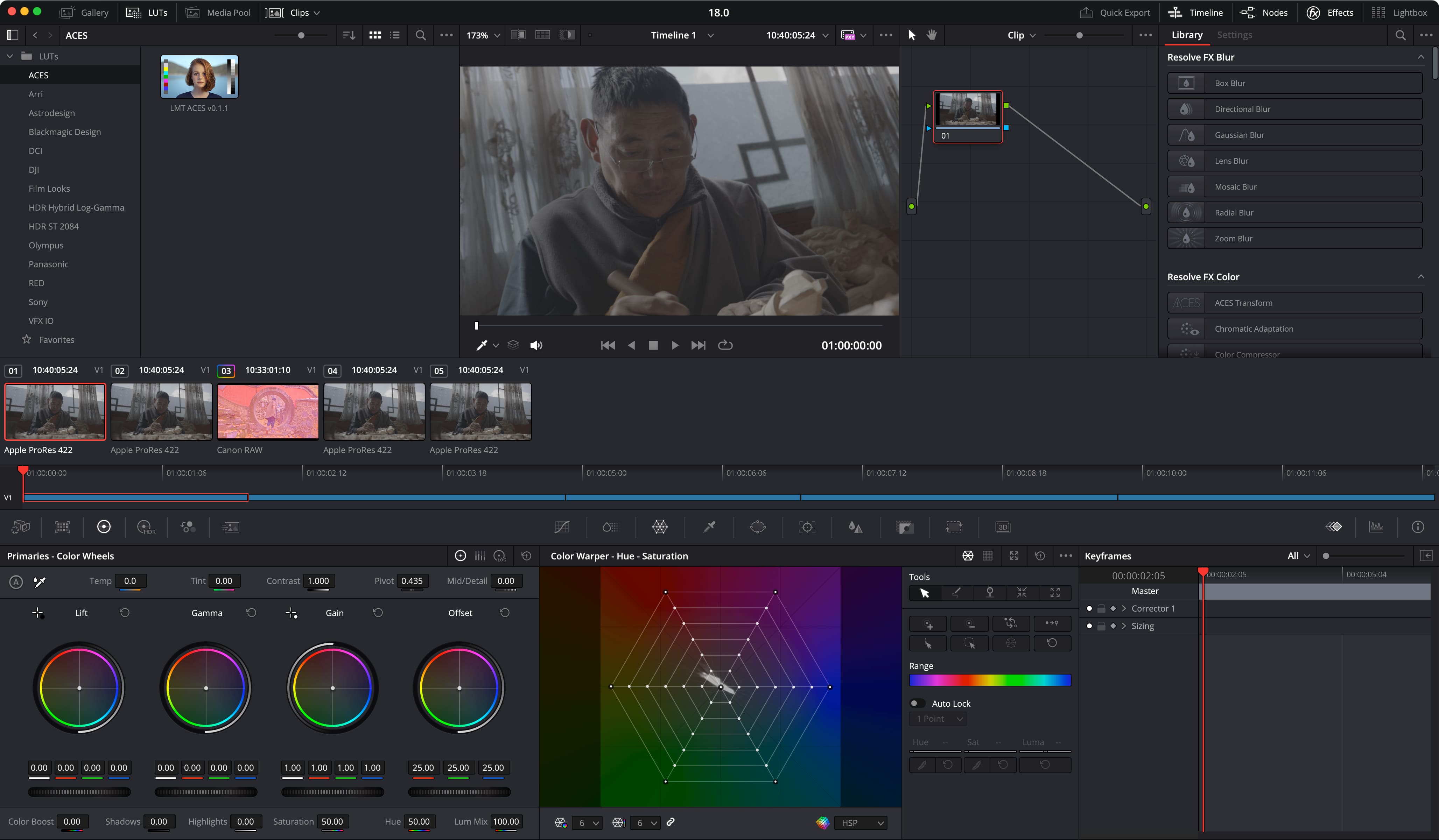Open the Custom Curves palette
Viewport: 1439px width, 840px height.
[561, 527]
